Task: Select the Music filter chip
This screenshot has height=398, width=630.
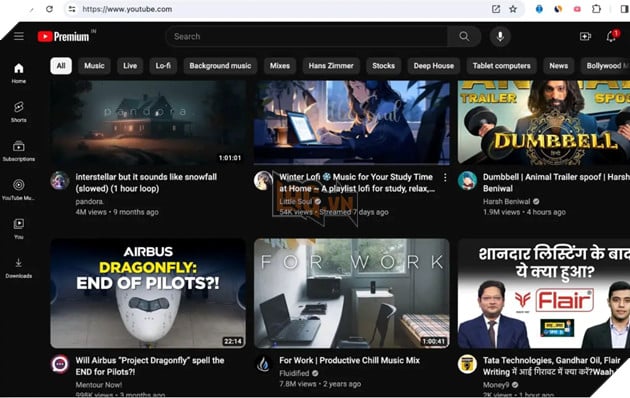Action: click(94, 66)
